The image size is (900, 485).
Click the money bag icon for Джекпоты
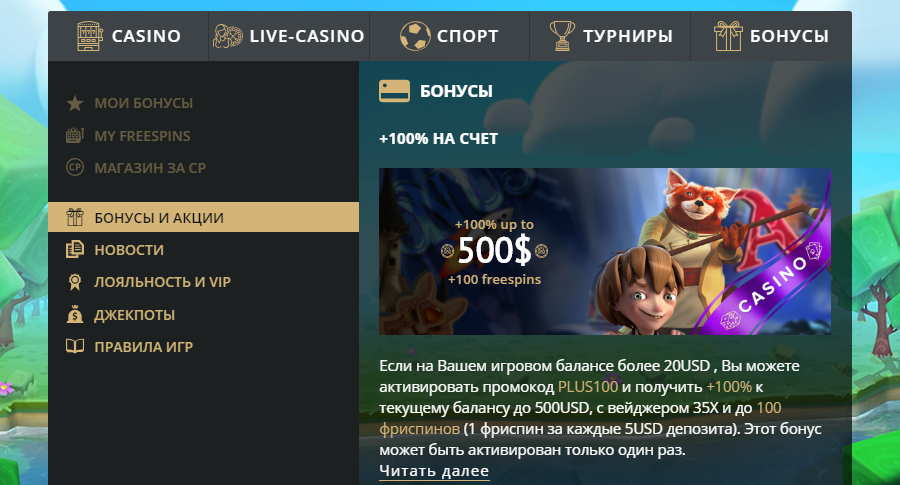click(x=75, y=315)
